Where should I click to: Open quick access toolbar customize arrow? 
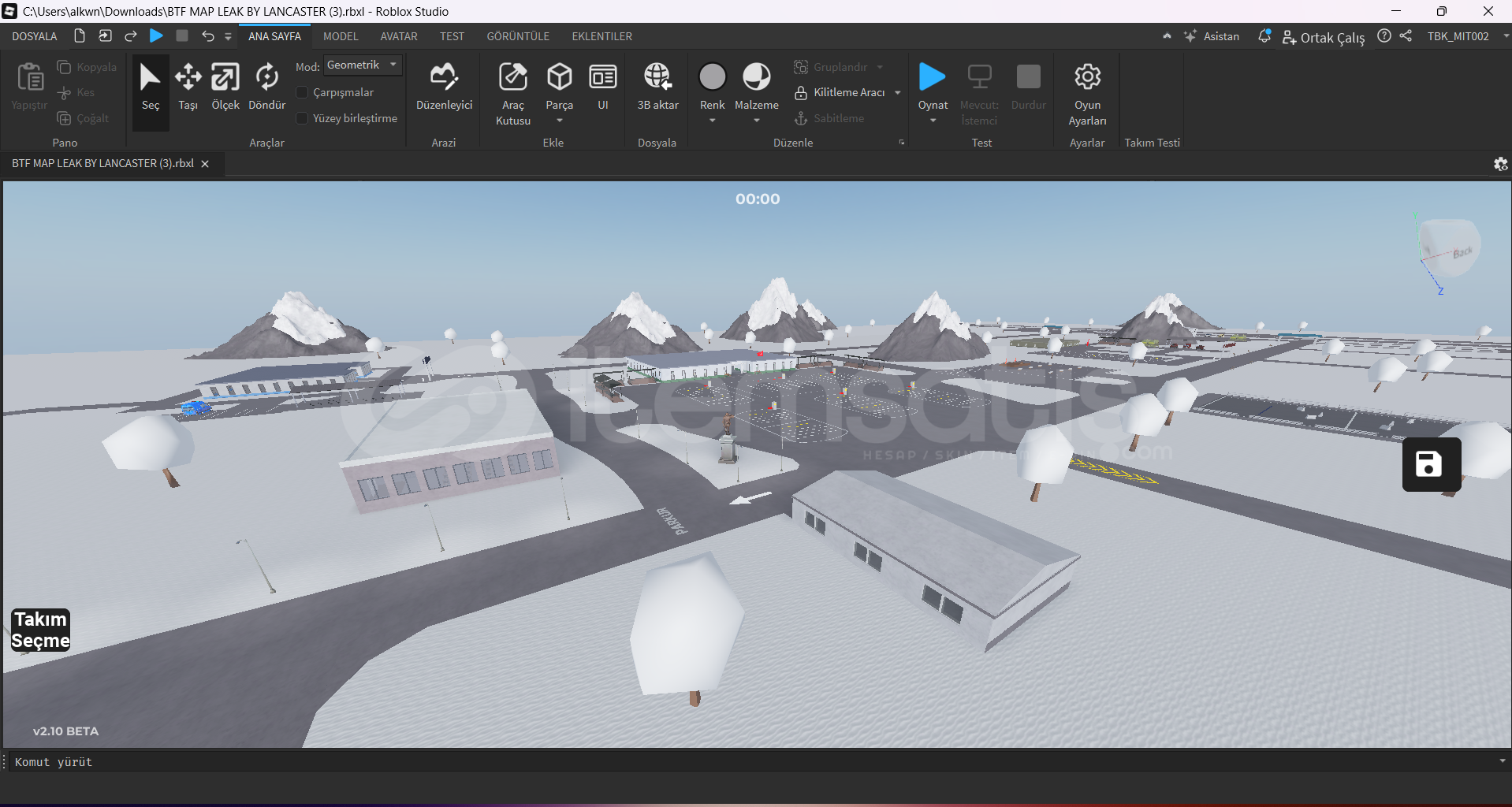pyautogui.click(x=229, y=36)
